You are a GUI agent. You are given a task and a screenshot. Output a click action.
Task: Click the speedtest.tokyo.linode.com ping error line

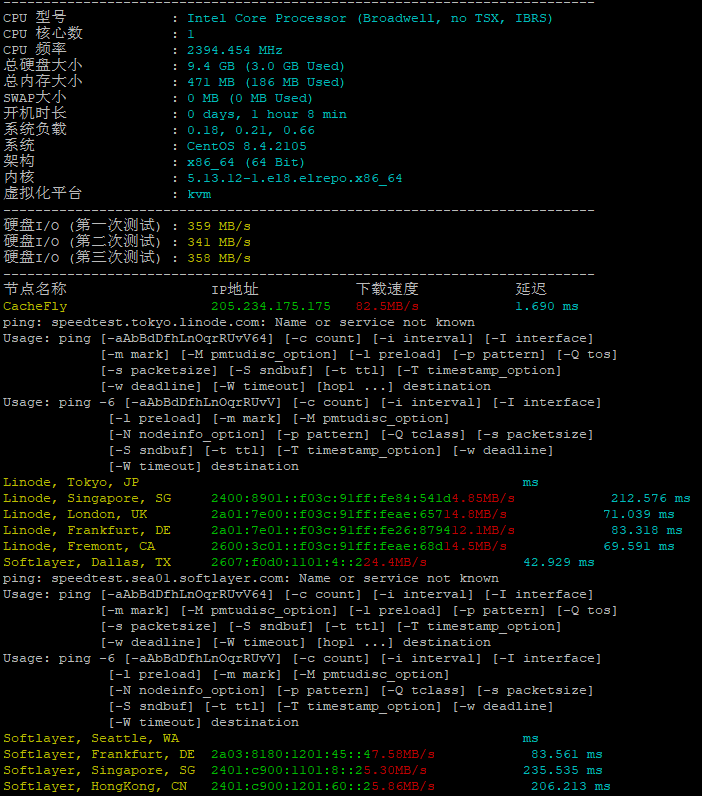pyautogui.click(x=239, y=322)
